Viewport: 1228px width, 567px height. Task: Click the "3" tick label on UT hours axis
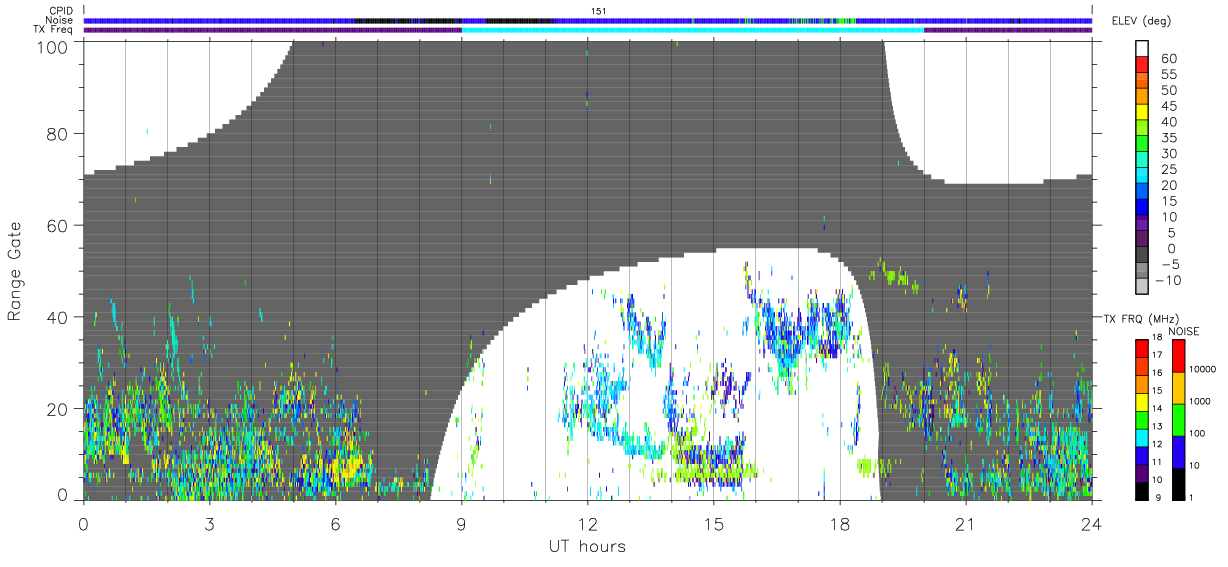click(209, 524)
